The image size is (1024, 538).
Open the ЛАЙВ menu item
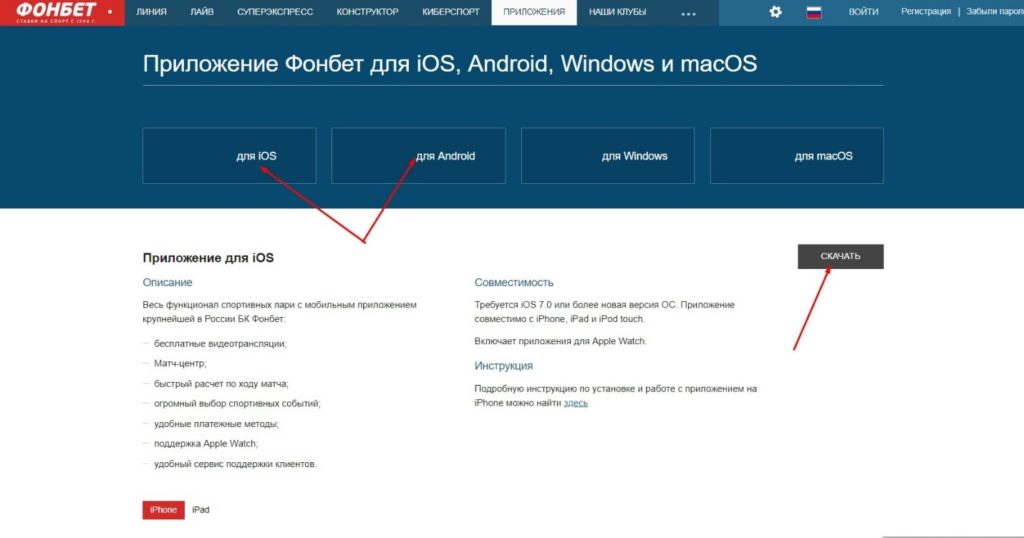tap(202, 12)
